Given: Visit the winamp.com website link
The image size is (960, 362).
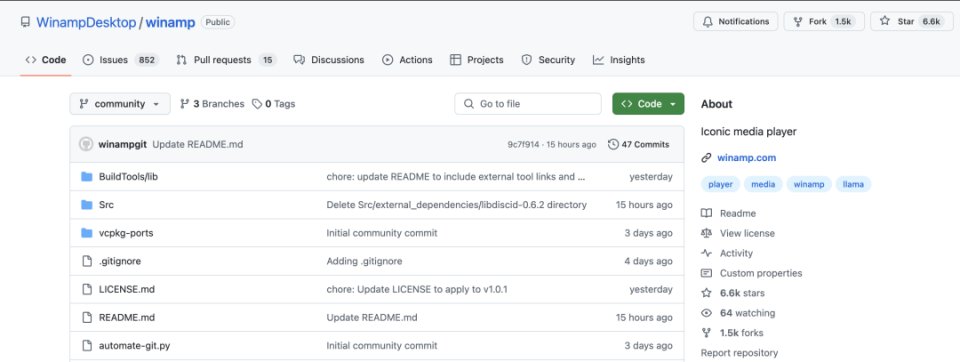Looking at the screenshot, I should pos(746,157).
